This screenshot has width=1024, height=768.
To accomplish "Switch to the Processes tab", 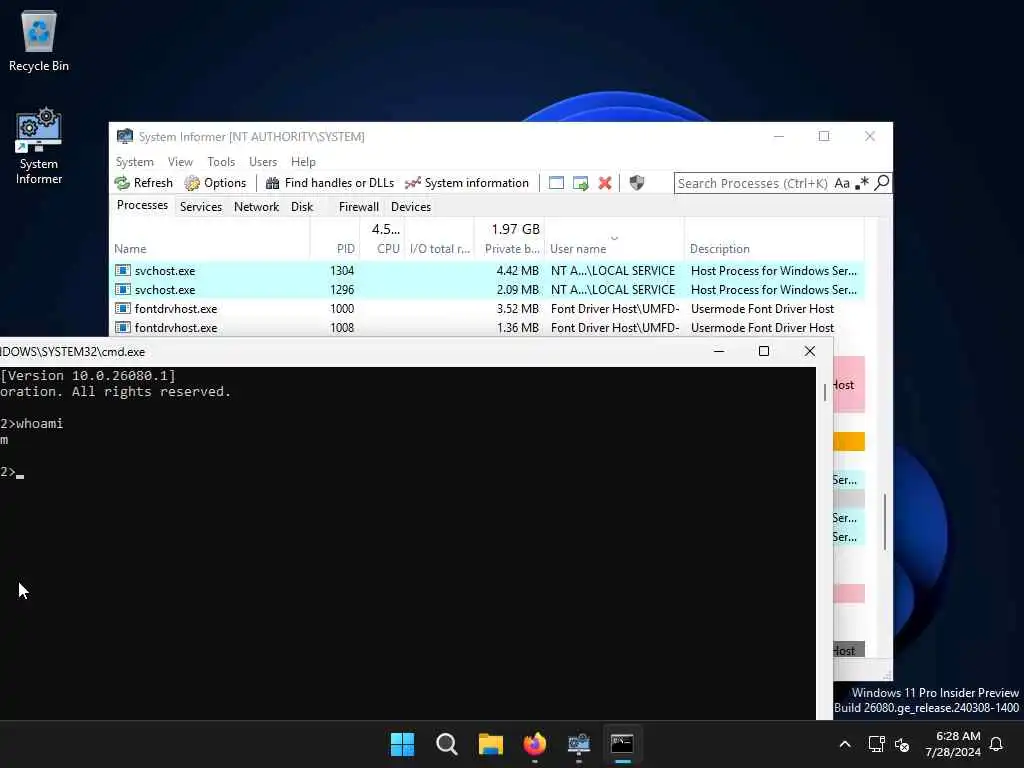I will (142, 205).
